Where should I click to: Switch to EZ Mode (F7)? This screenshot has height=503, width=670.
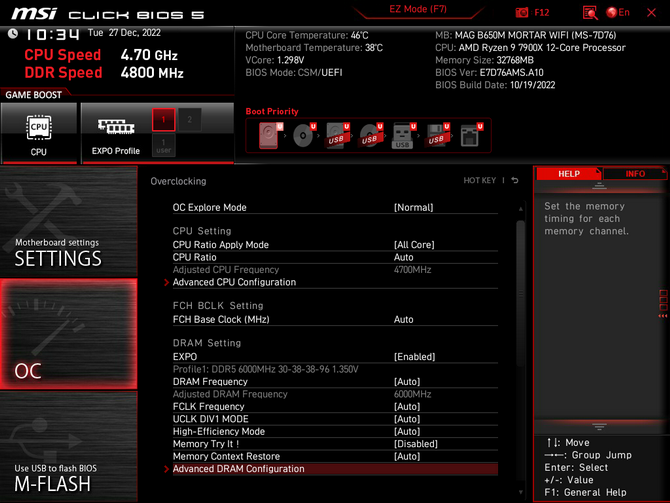point(418,9)
